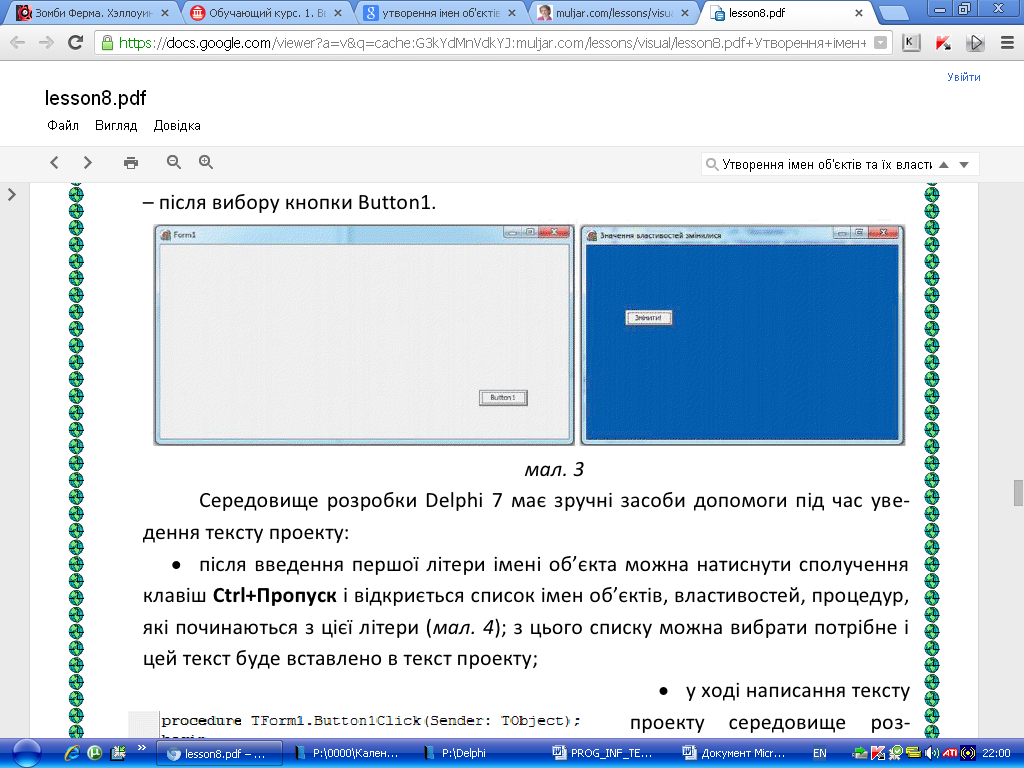This screenshot has width=1024, height=768.
Task: Click the play-arrow extension icon
Action: pos(976,43)
